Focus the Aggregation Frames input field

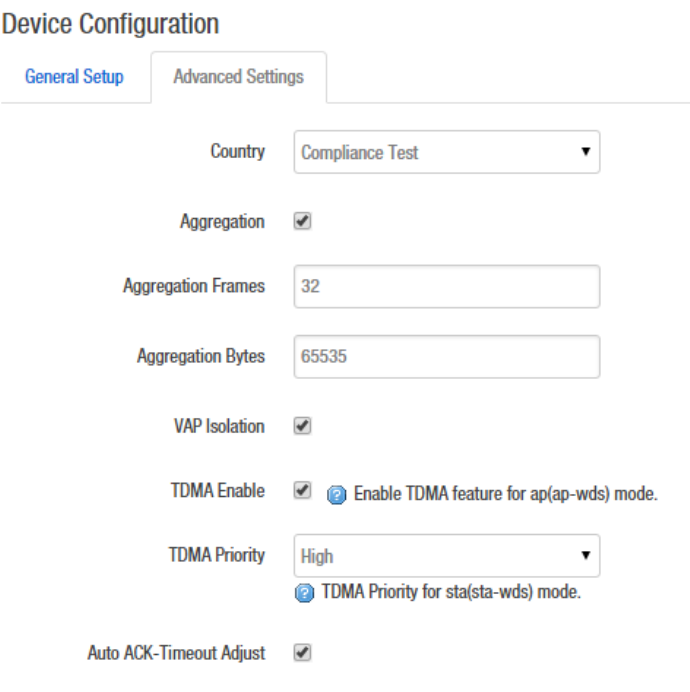[447, 286]
